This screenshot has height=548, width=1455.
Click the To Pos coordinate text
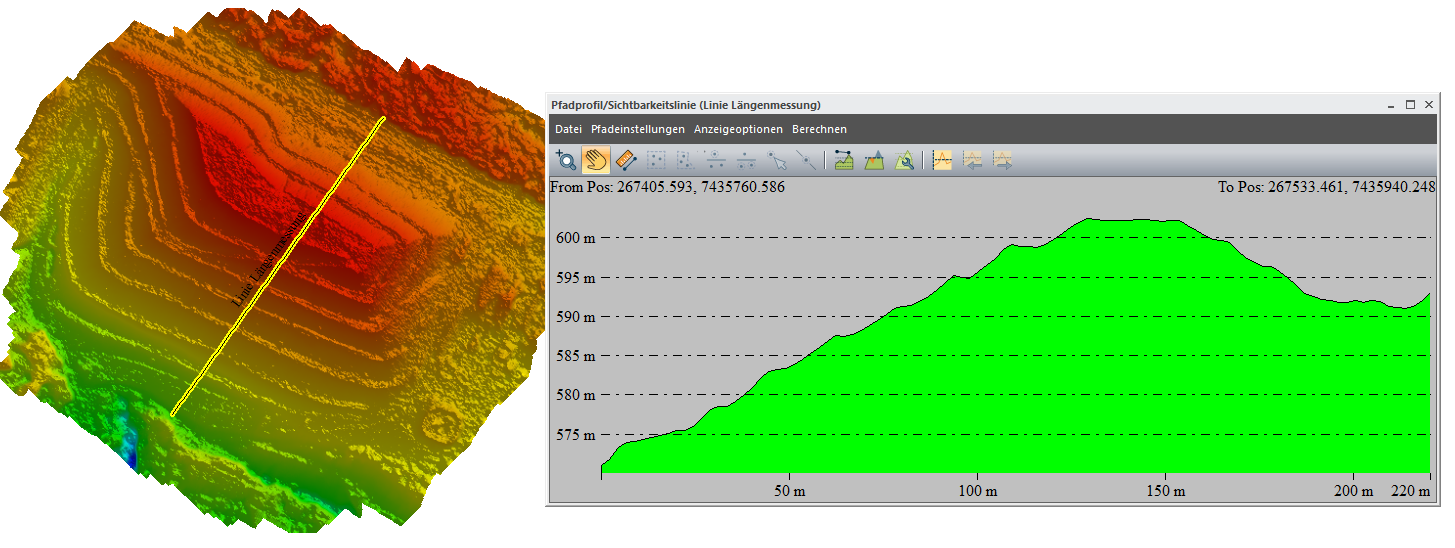pyautogui.click(x=1326, y=187)
